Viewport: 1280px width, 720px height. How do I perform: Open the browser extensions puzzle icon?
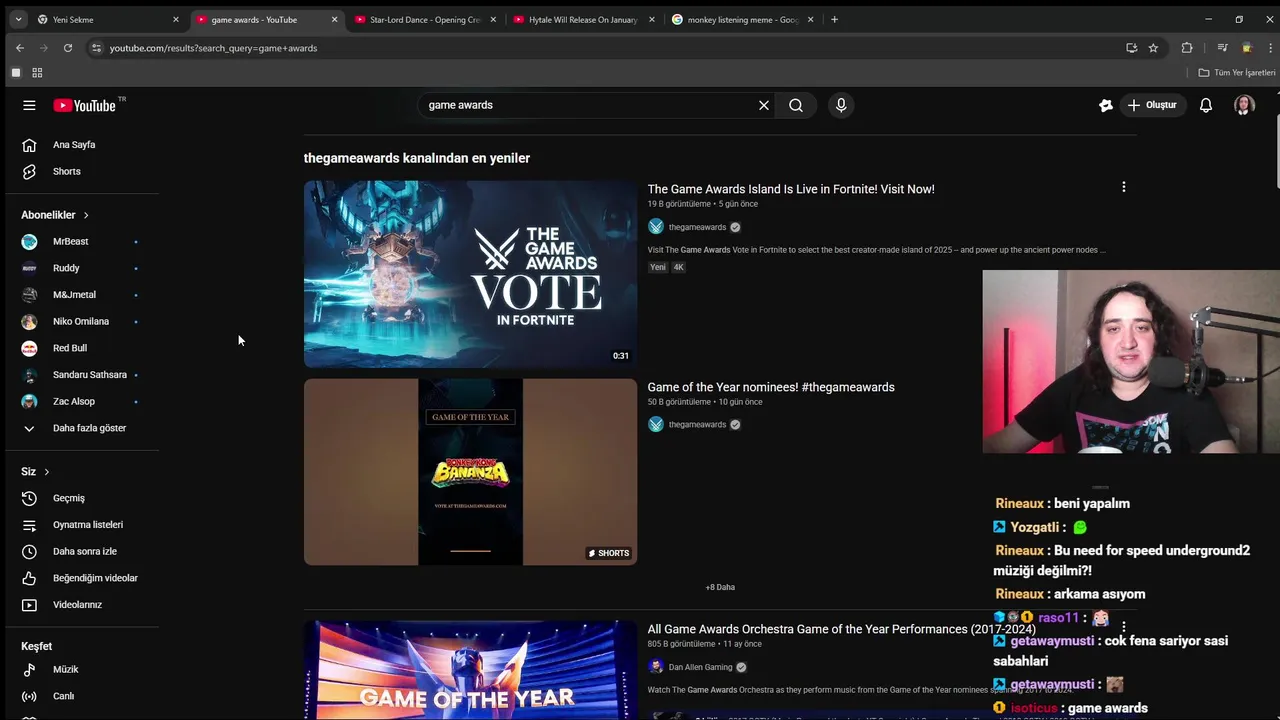coord(1187,48)
